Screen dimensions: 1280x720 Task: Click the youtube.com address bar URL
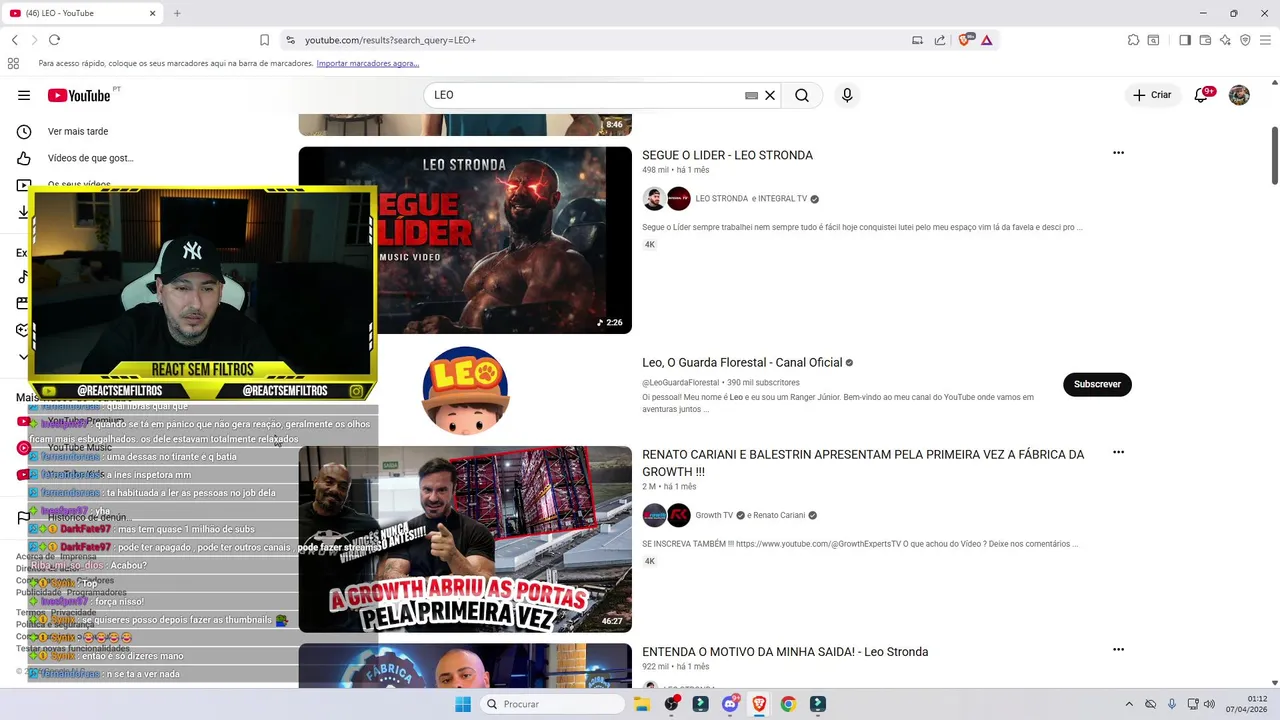point(390,40)
